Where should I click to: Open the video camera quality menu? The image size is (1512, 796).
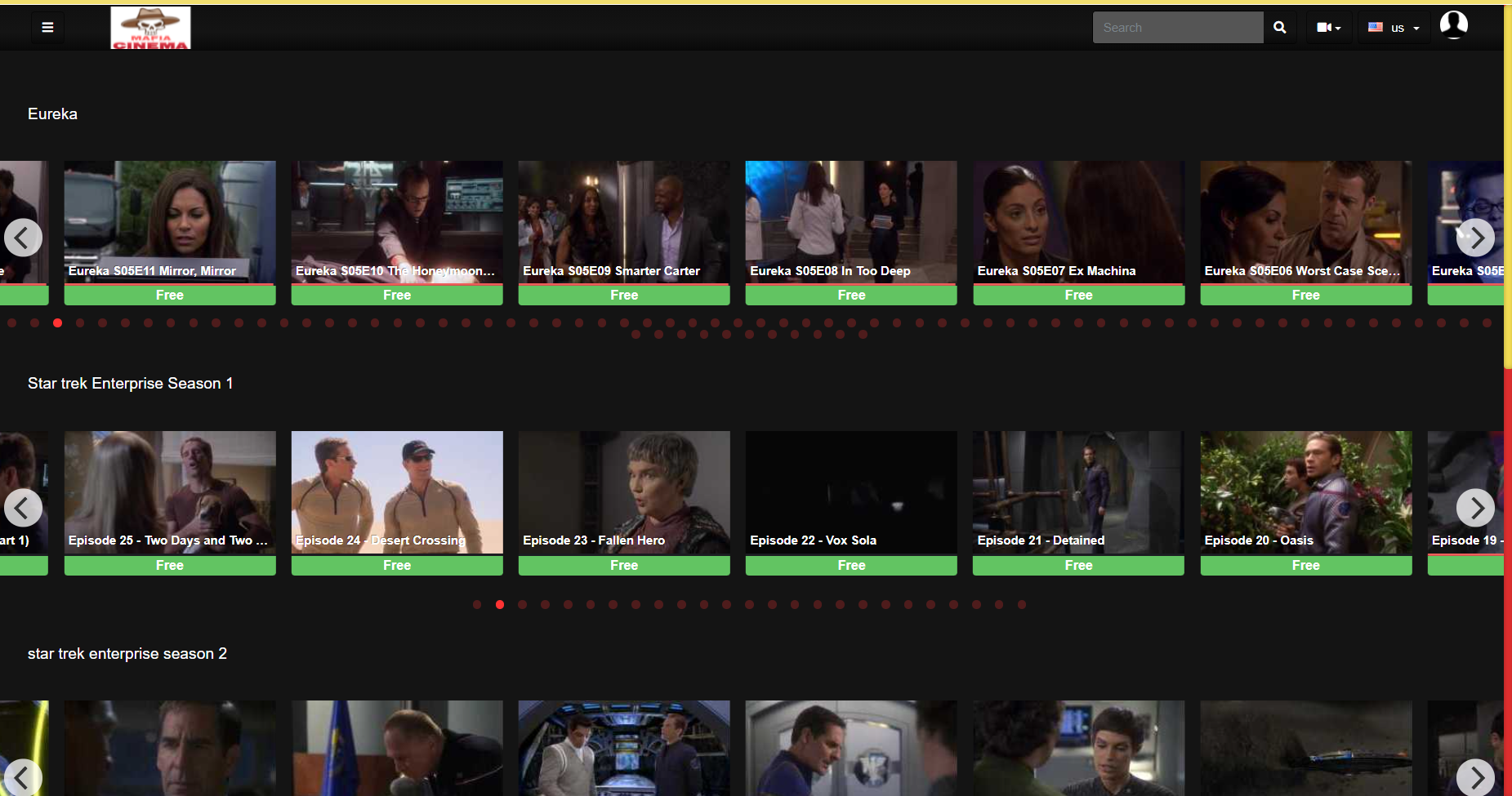pos(1328,27)
